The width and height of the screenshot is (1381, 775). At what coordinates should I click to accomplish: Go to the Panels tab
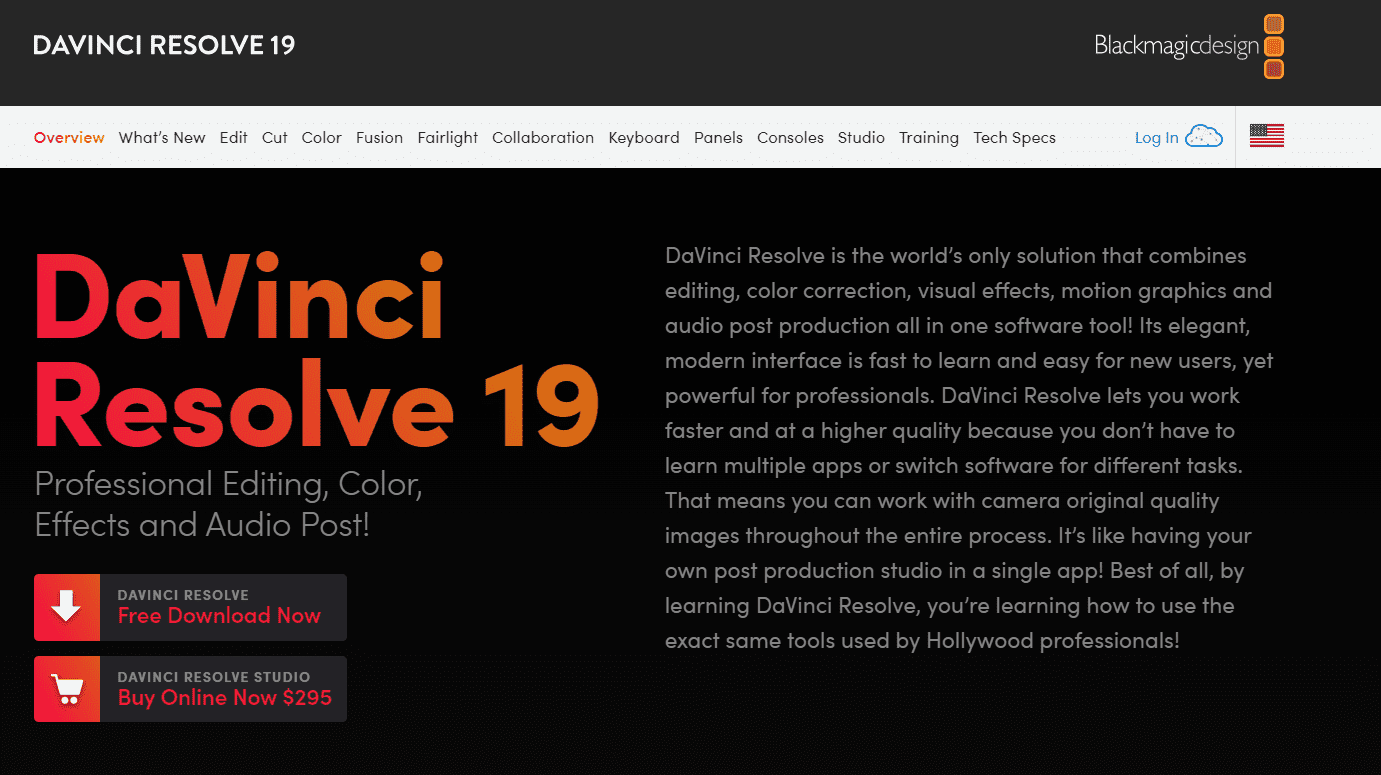click(719, 138)
